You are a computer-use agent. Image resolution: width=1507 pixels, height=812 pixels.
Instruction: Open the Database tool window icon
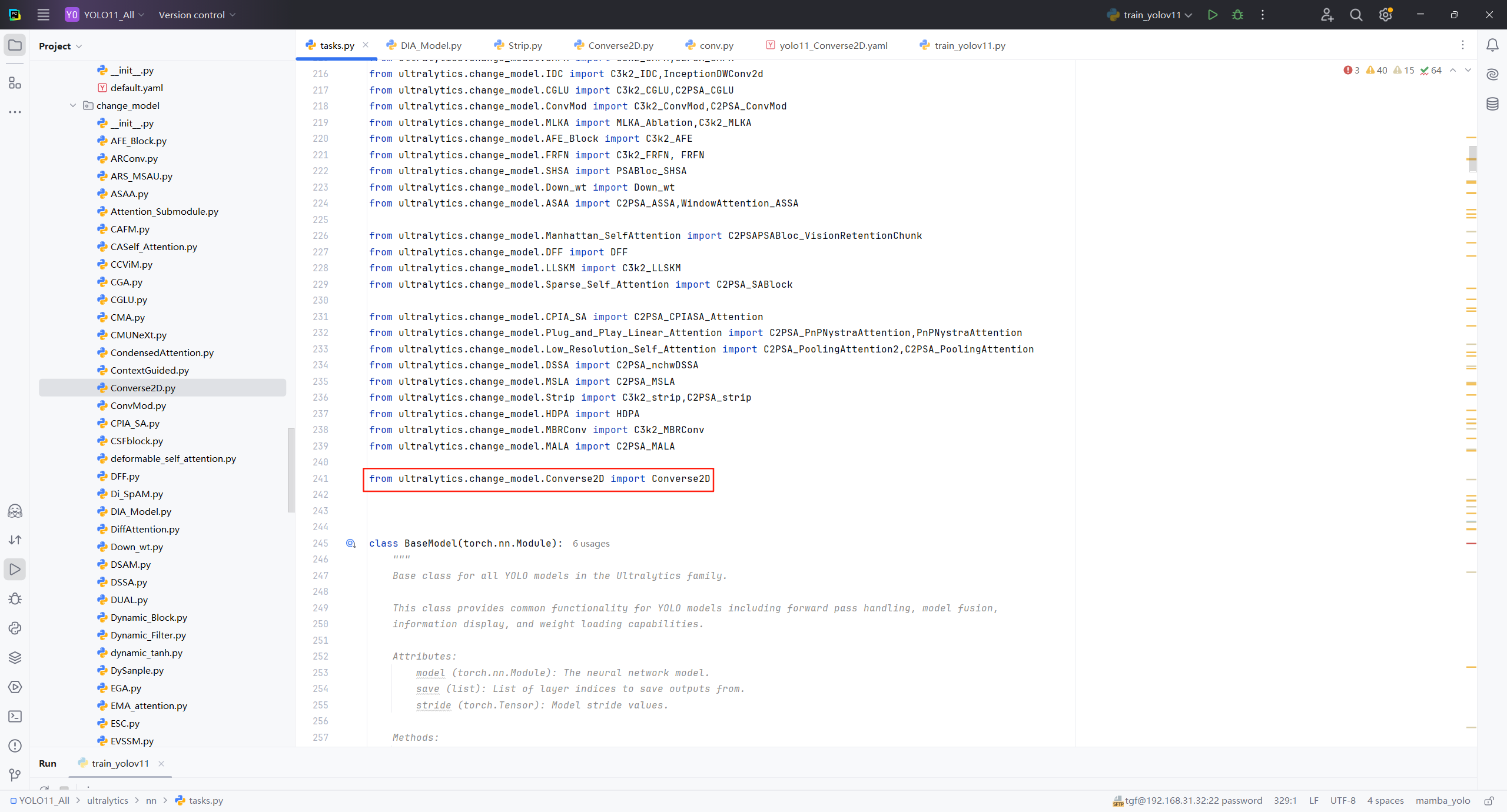1492,104
